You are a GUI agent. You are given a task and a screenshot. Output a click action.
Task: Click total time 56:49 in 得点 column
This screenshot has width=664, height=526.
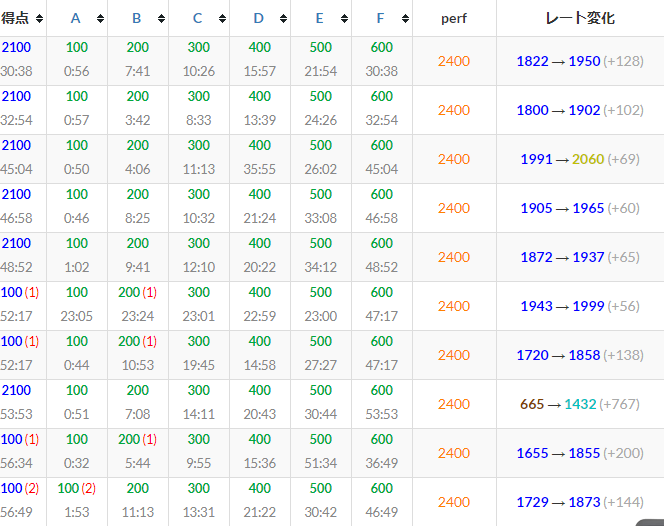16,512
